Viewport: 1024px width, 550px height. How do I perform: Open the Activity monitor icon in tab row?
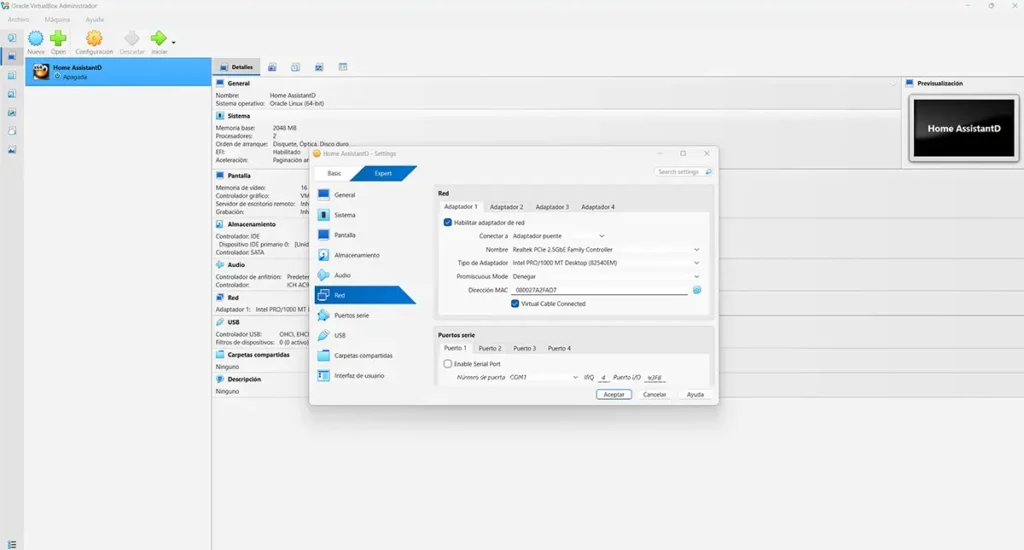(319, 67)
